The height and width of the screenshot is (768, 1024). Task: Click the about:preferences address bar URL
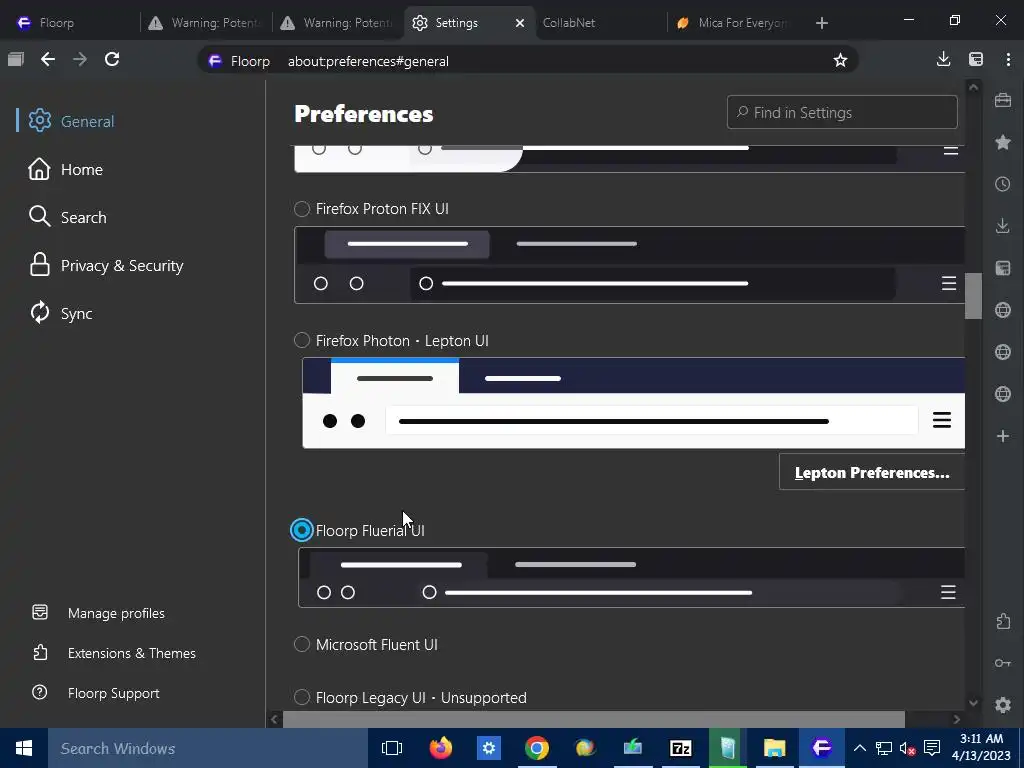(368, 61)
